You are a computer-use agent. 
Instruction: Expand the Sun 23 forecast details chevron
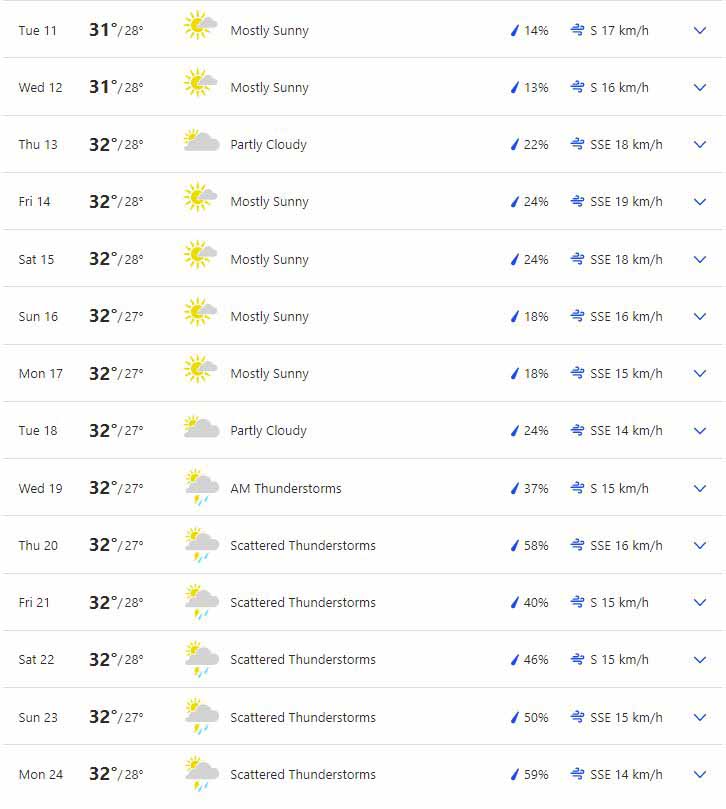tap(700, 717)
